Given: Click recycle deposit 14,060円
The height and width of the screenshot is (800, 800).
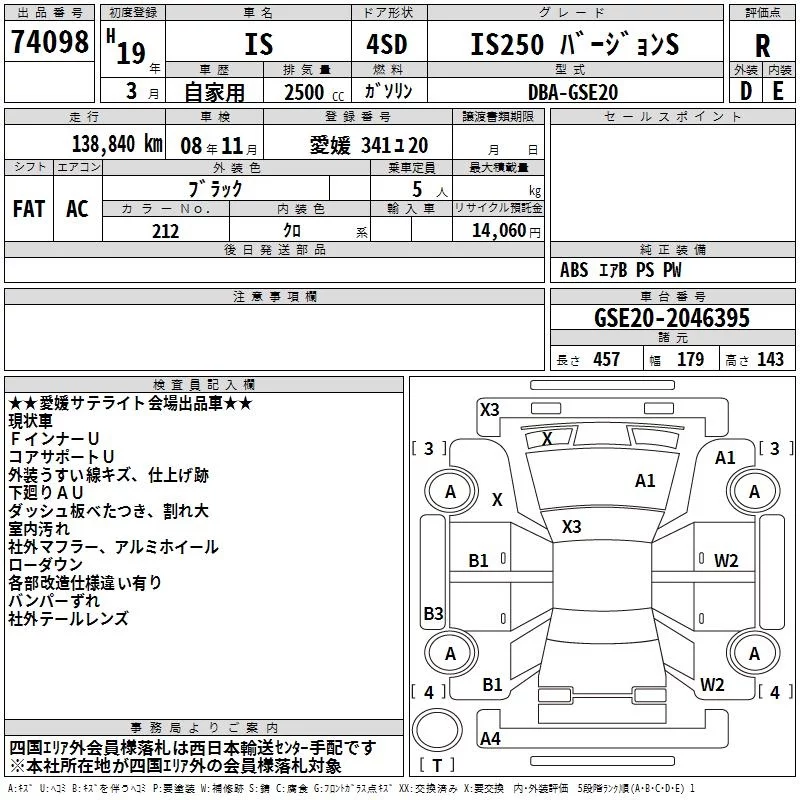Looking at the screenshot, I should coord(506,231).
